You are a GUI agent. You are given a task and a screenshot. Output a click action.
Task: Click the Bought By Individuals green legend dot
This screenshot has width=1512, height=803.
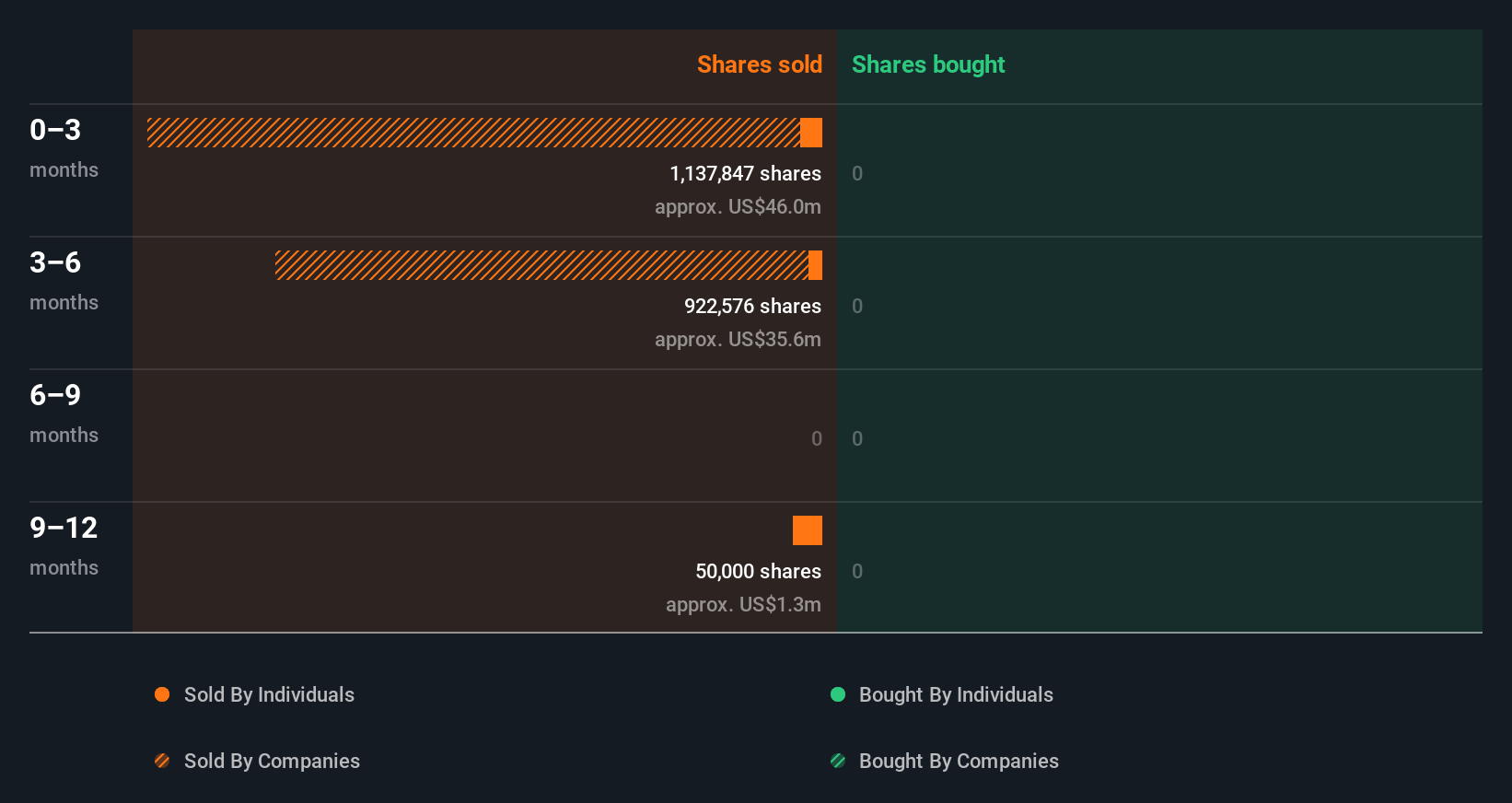tap(838, 694)
